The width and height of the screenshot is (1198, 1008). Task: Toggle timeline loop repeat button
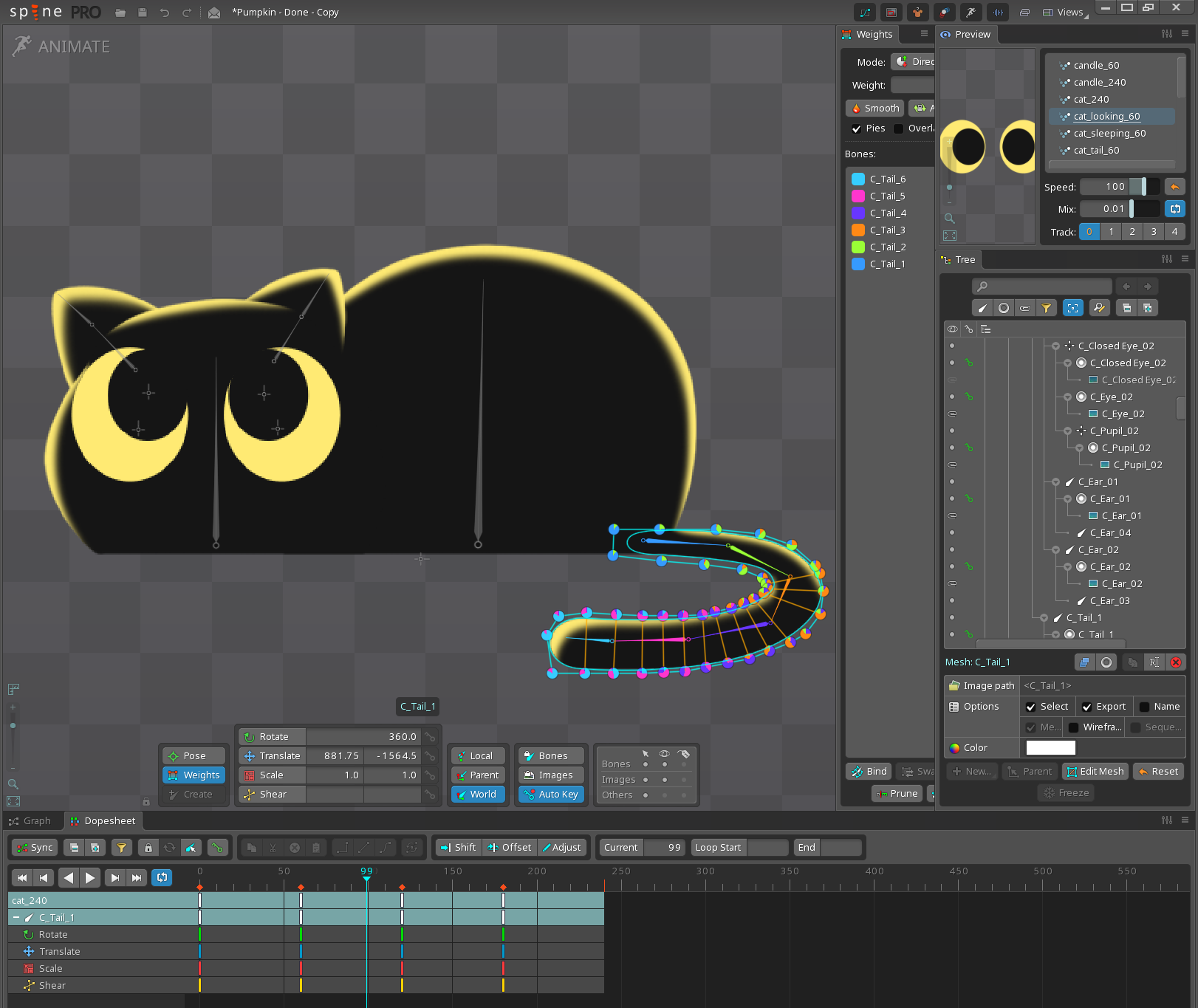tap(162, 877)
